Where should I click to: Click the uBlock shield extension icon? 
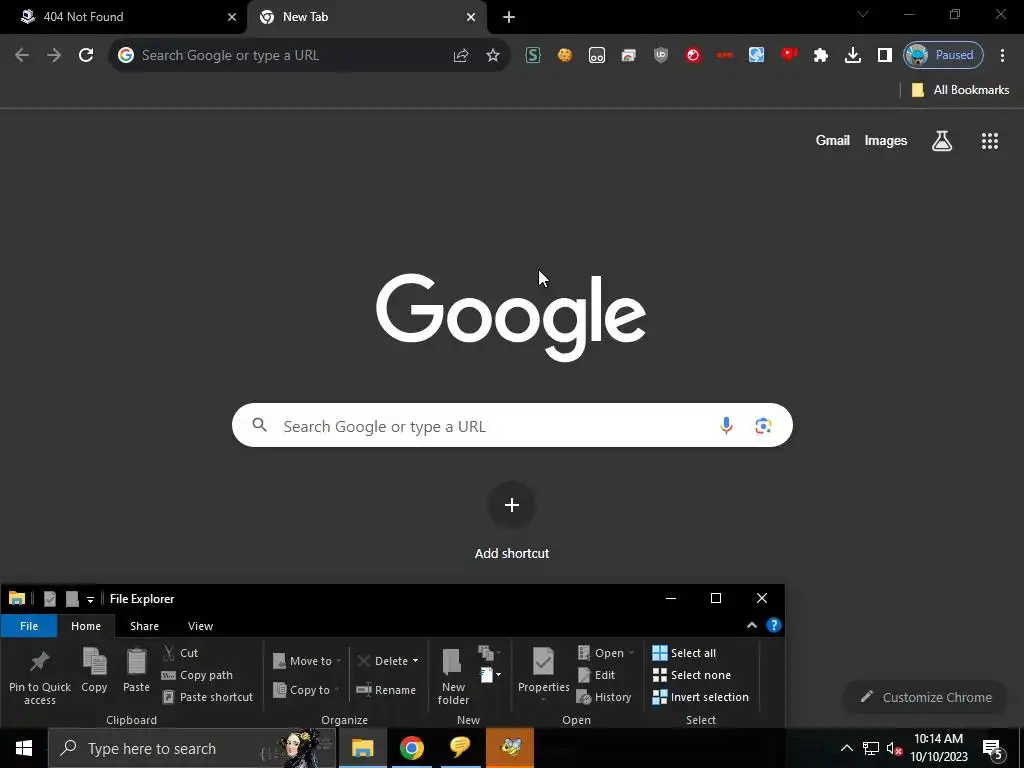661,56
